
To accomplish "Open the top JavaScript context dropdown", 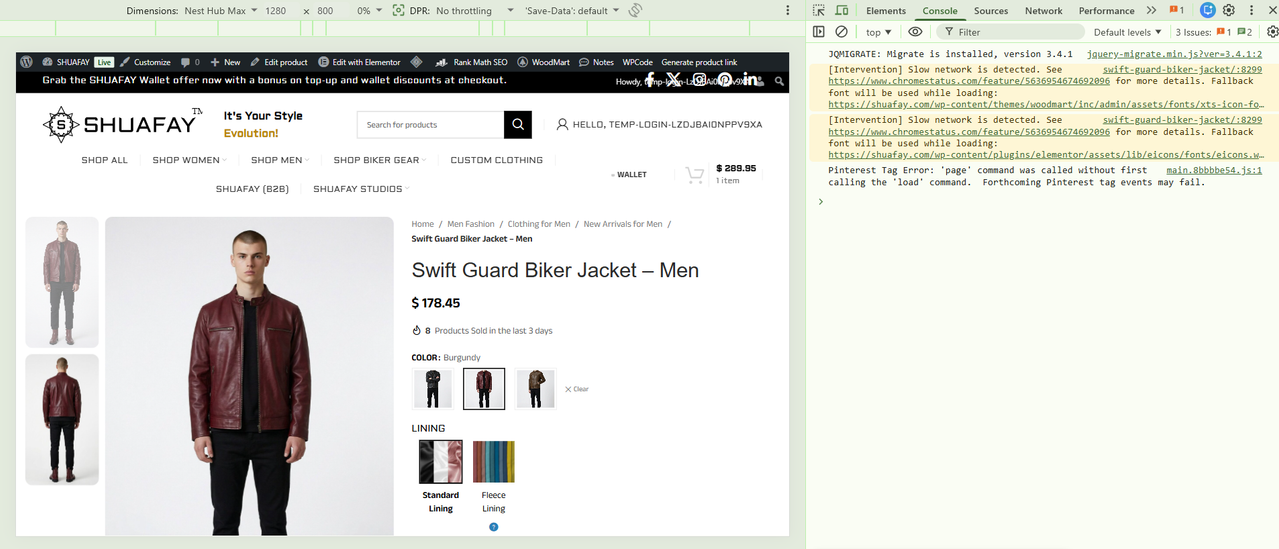I will pyautogui.click(x=879, y=32).
